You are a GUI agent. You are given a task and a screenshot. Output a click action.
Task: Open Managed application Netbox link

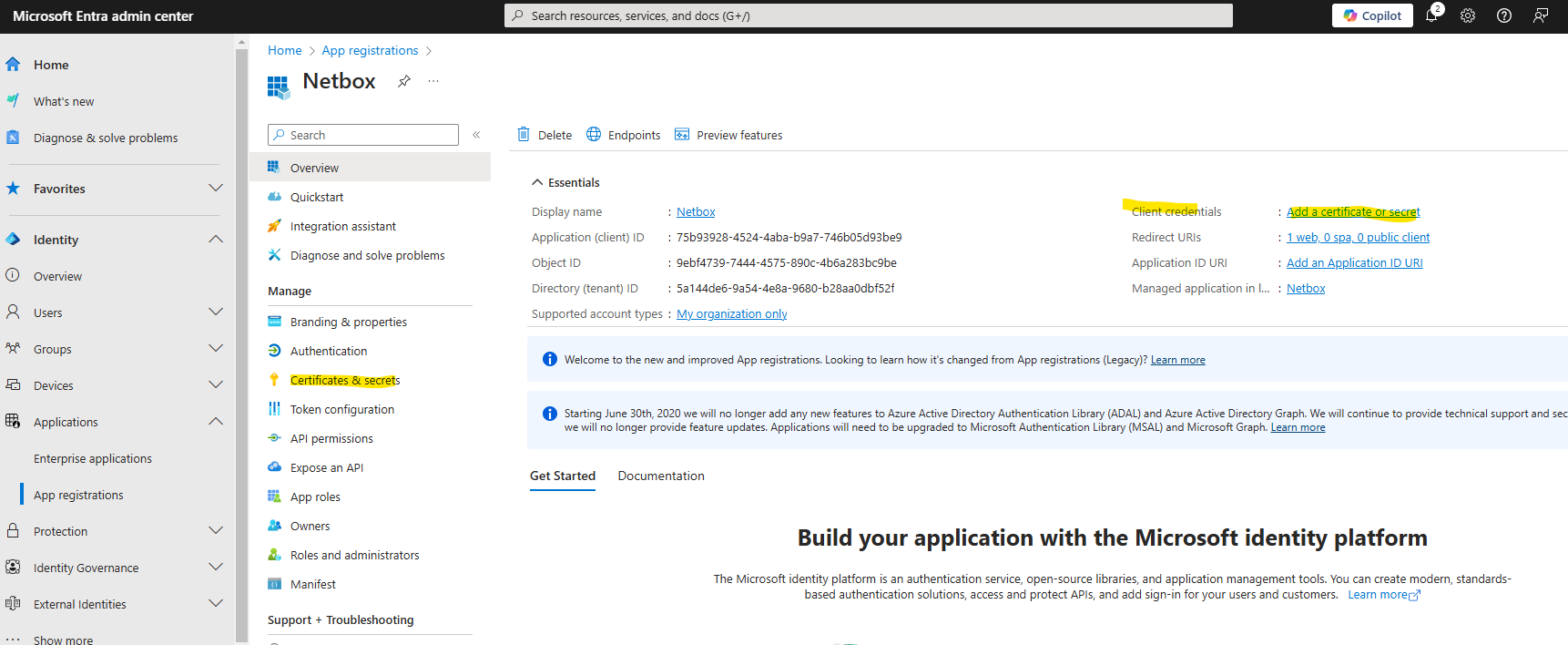[1306, 288]
